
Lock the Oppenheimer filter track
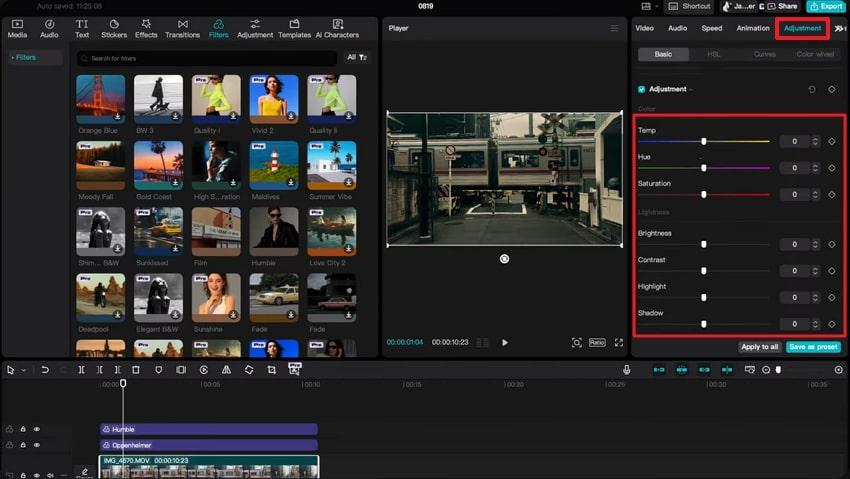[x=23, y=445]
